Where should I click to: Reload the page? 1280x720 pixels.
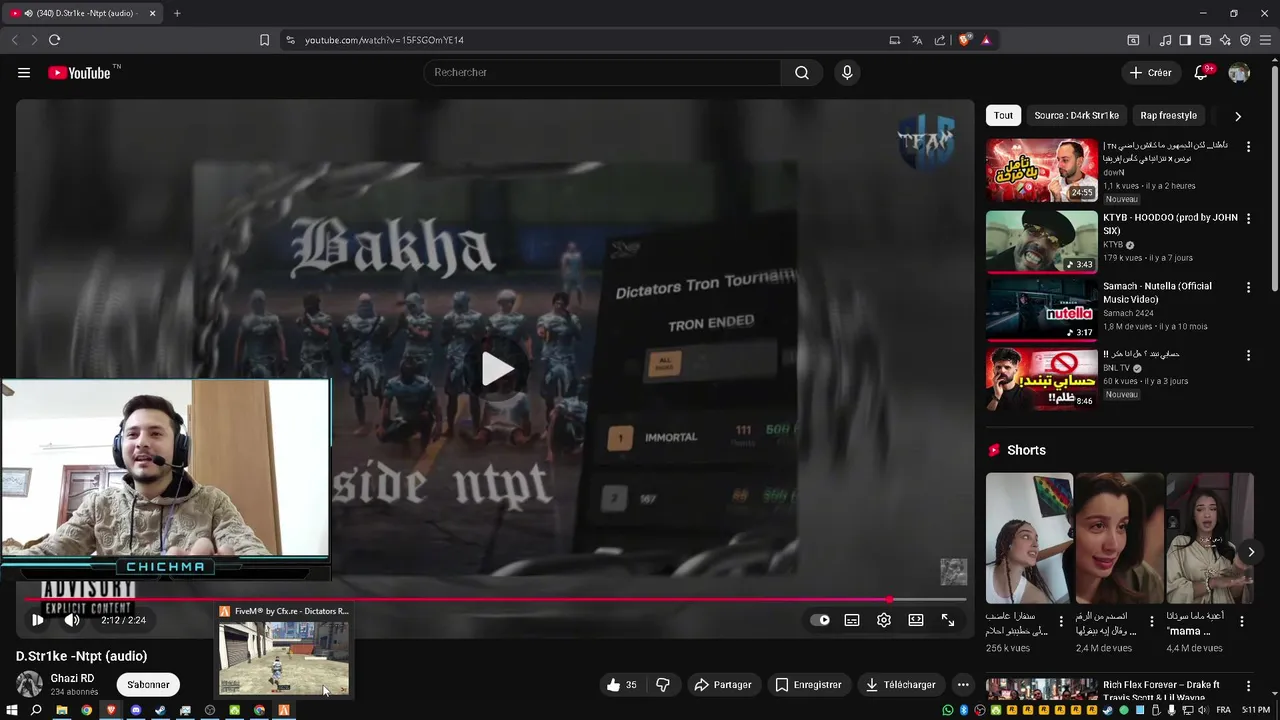[x=54, y=40]
